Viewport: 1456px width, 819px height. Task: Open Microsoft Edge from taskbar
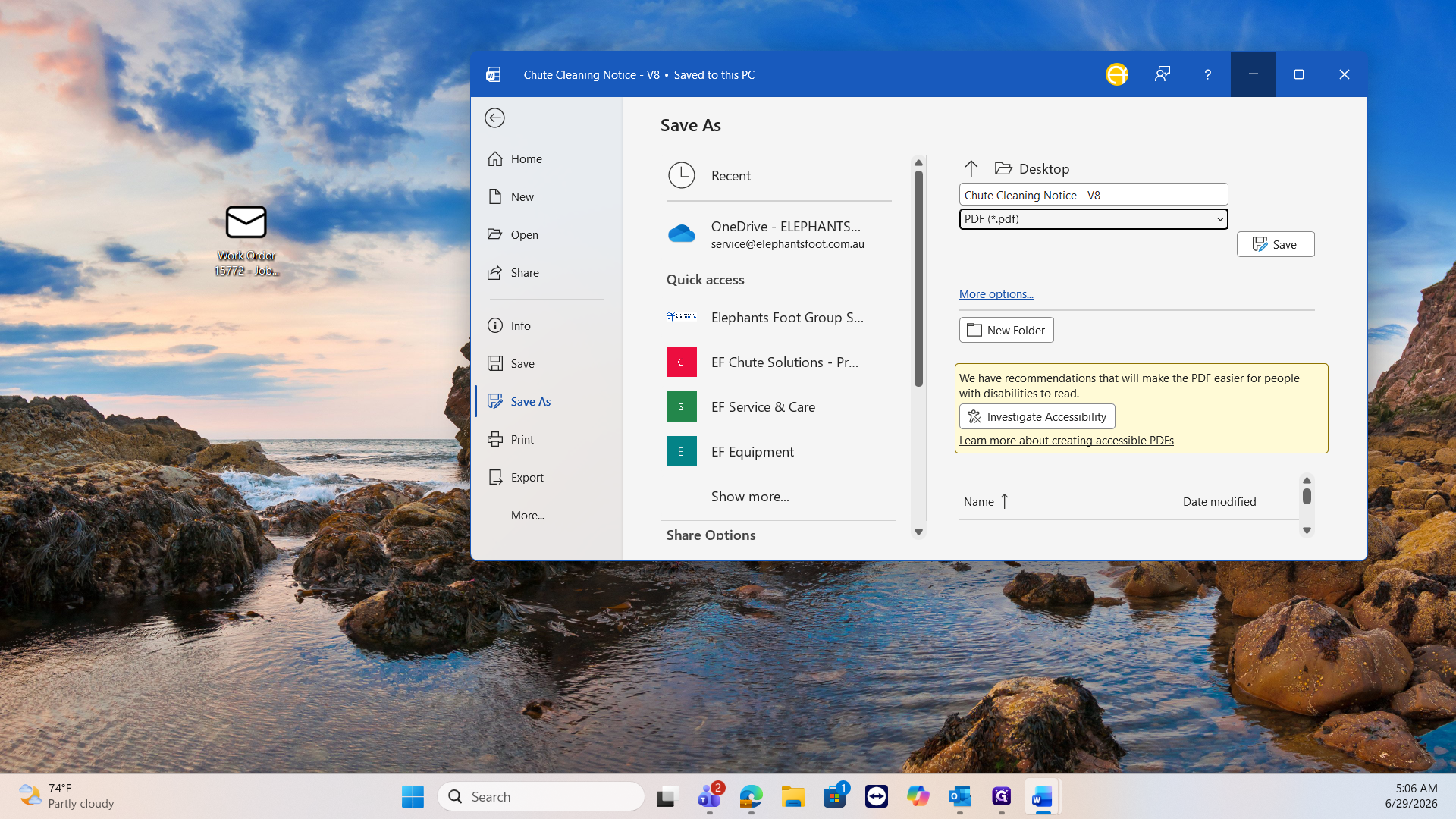(x=751, y=796)
